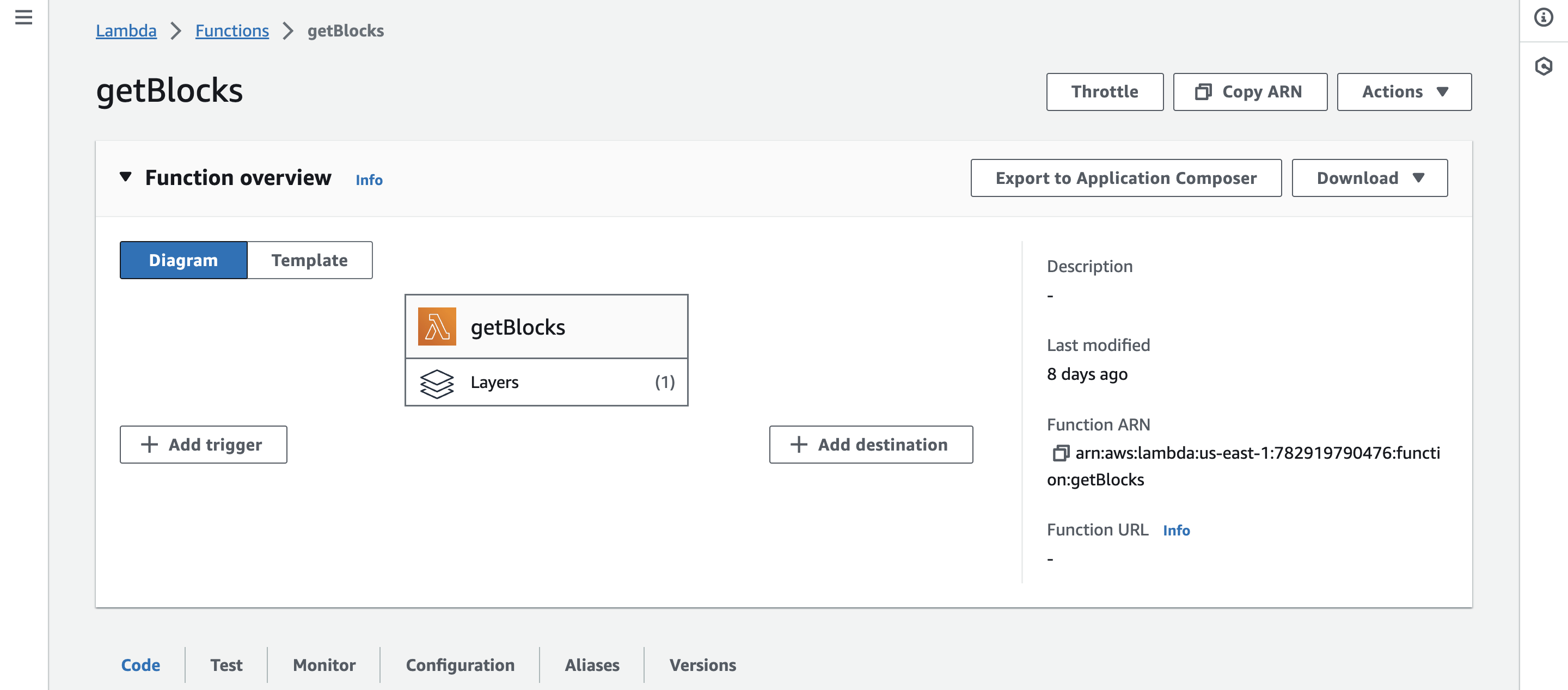1568x690 pixels.
Task: Click the Add destination button
Action: tap(871, 445)
